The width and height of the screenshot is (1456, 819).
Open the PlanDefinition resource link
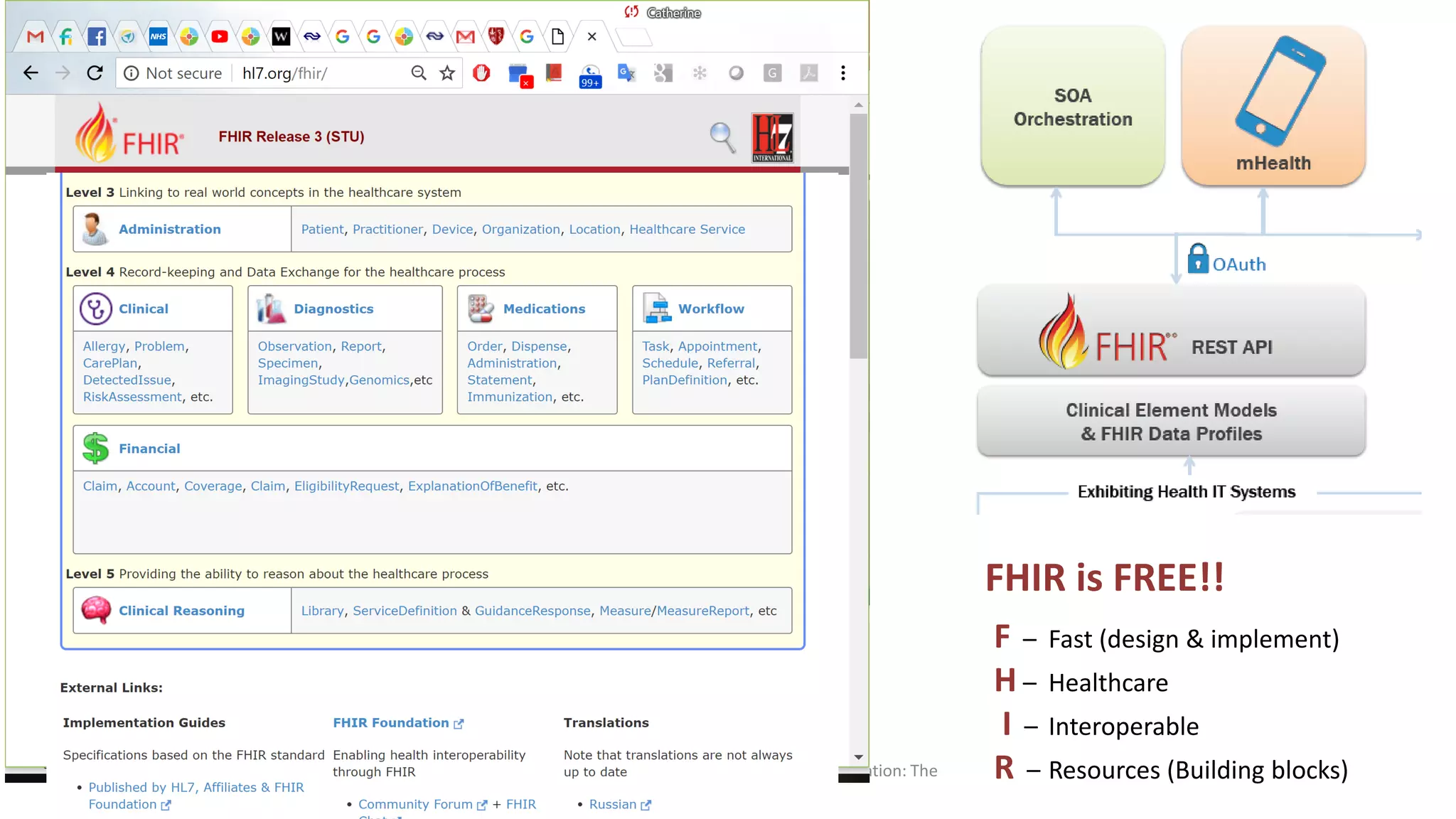(685, 380)
